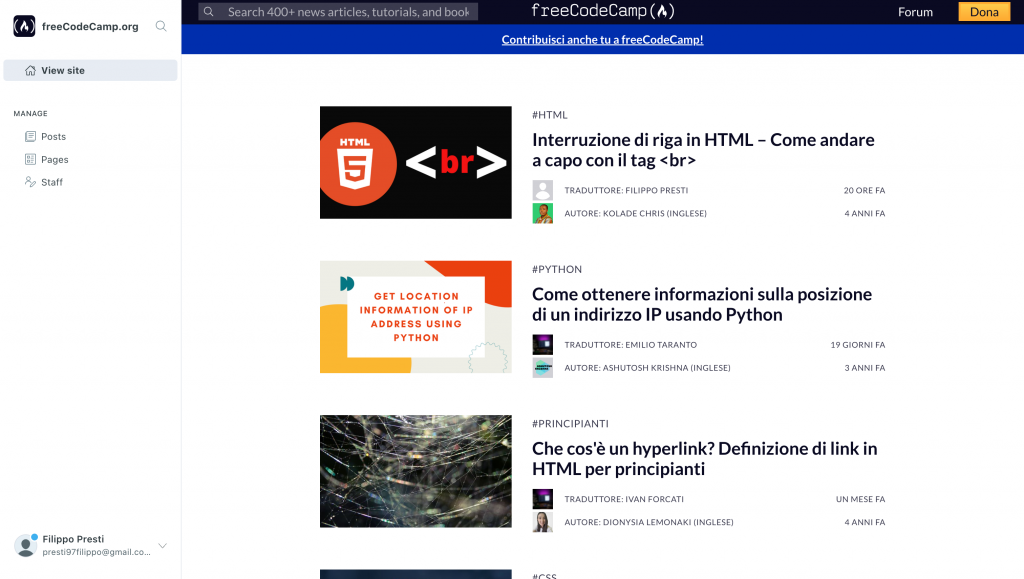Screen dimensions: 1024x579
Task: Open the sidebar search magnifier icon
Action: (x=161, y=26)
